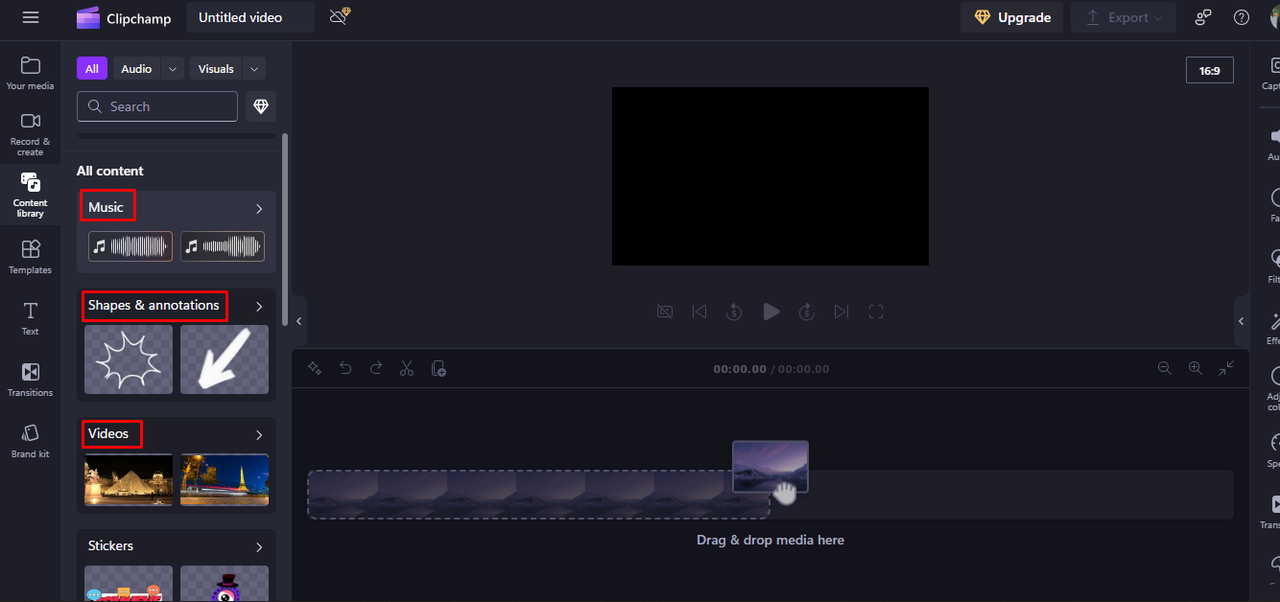
Task: Undo the last action
Action: point(345,368)
